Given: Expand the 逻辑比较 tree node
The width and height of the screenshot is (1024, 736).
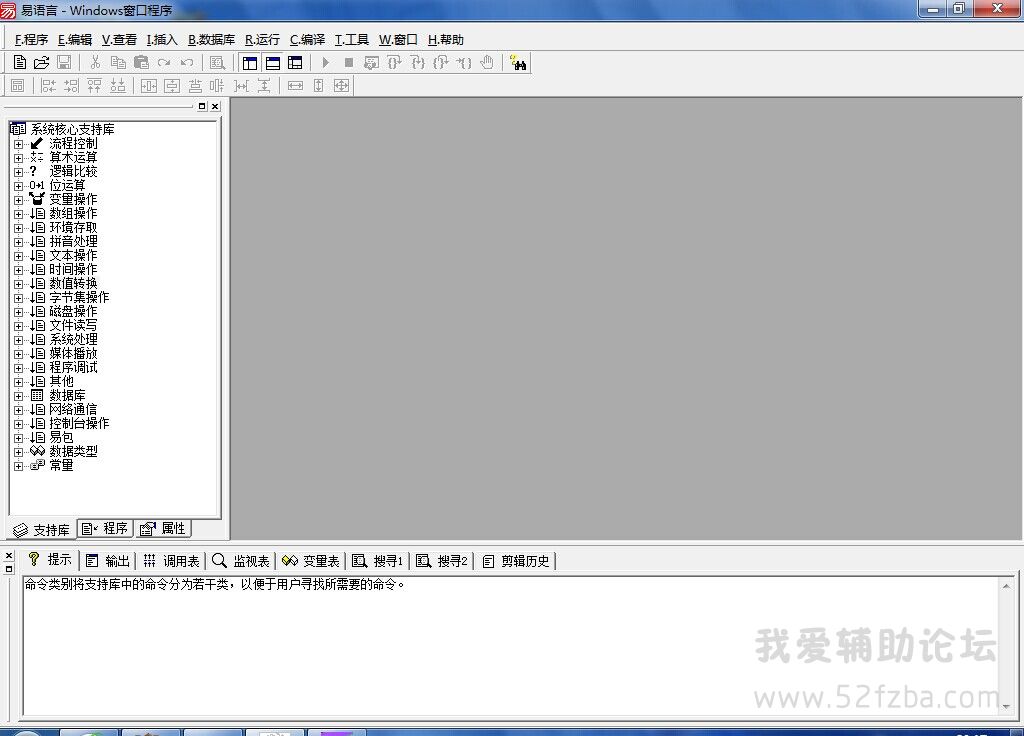Looking at the screenshot, I should (x=18, y=172).
